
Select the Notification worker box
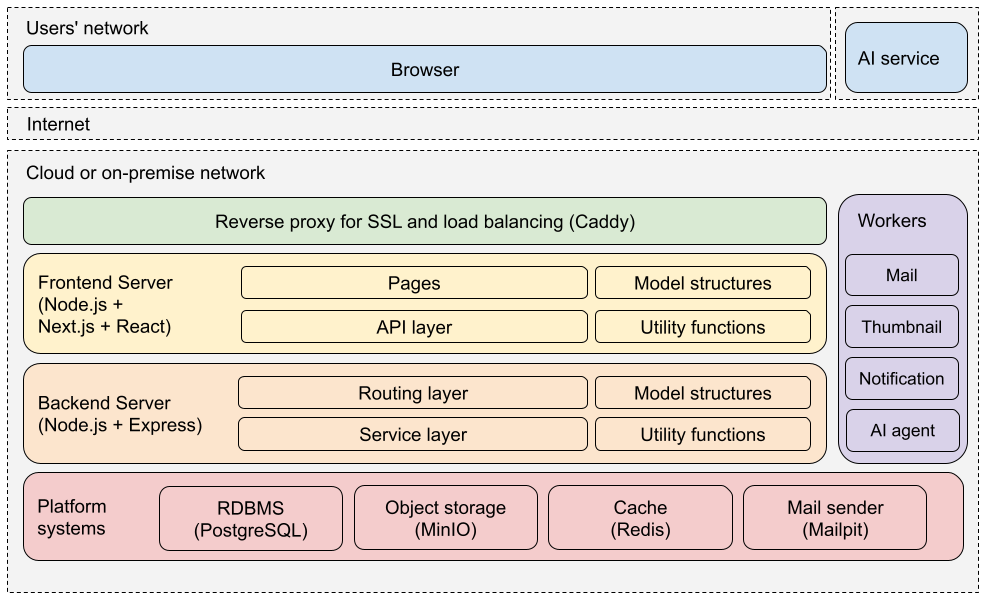click(901, 379)
